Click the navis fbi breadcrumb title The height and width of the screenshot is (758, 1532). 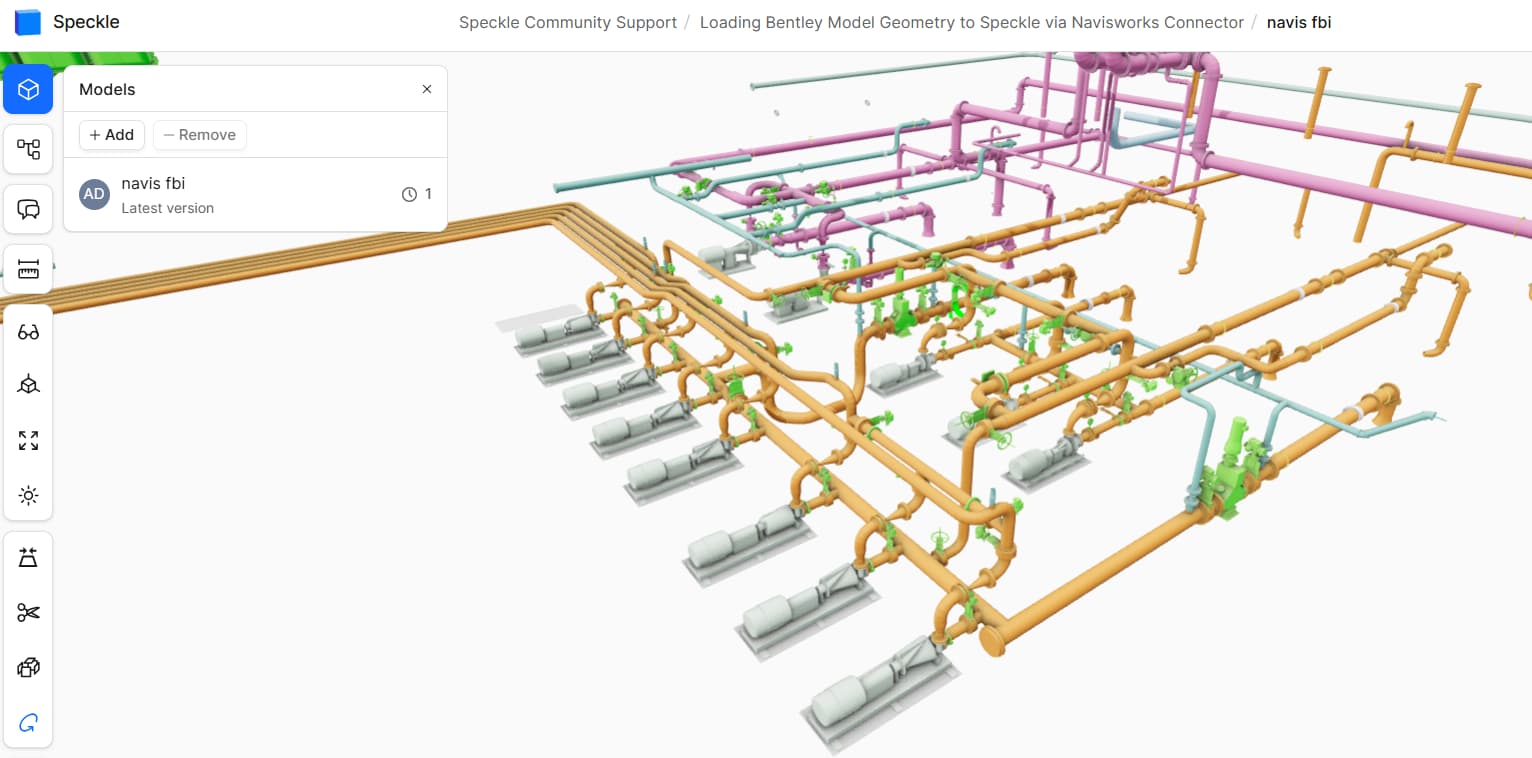pyautogui.click(x=1299, y=22)
